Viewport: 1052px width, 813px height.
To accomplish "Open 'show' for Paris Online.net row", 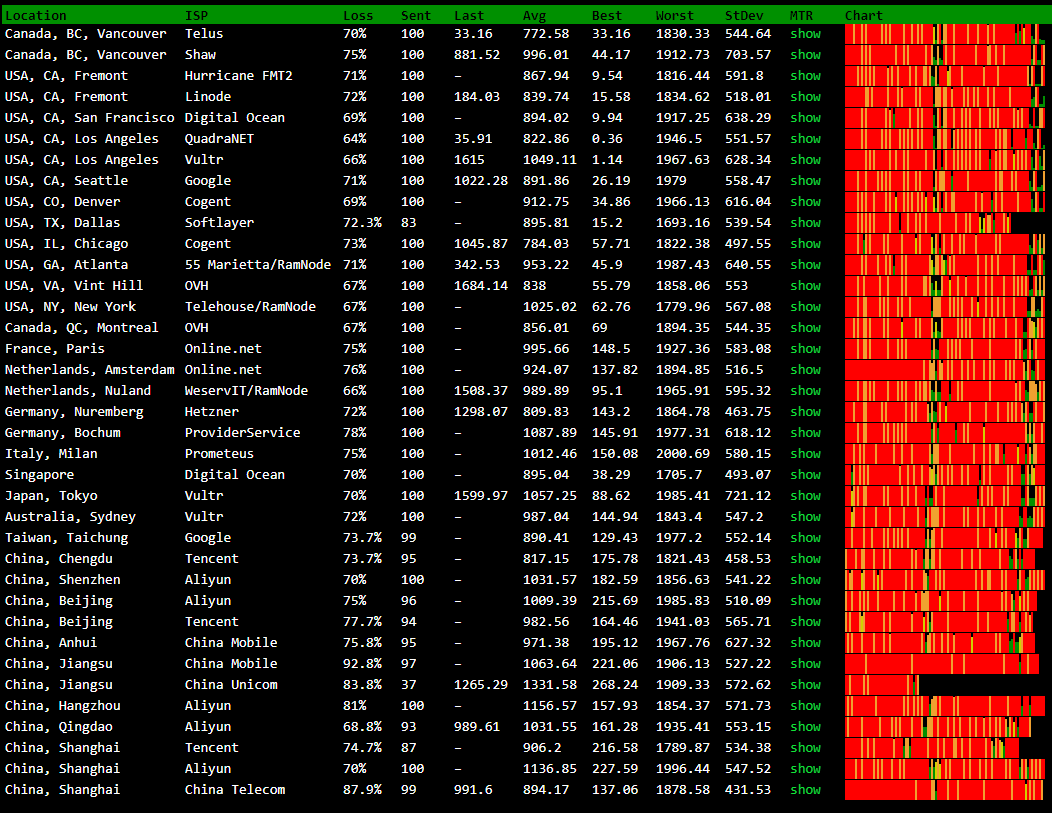I will [x=805, y=349].
